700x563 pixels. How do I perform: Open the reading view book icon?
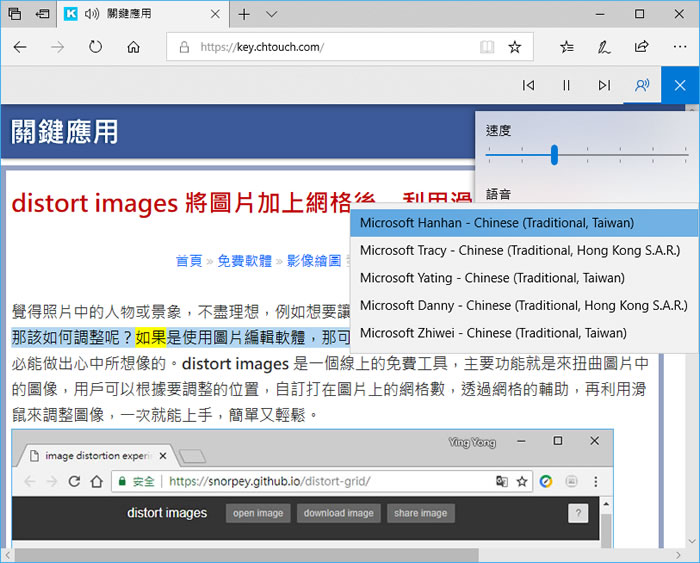coord(487,47)
